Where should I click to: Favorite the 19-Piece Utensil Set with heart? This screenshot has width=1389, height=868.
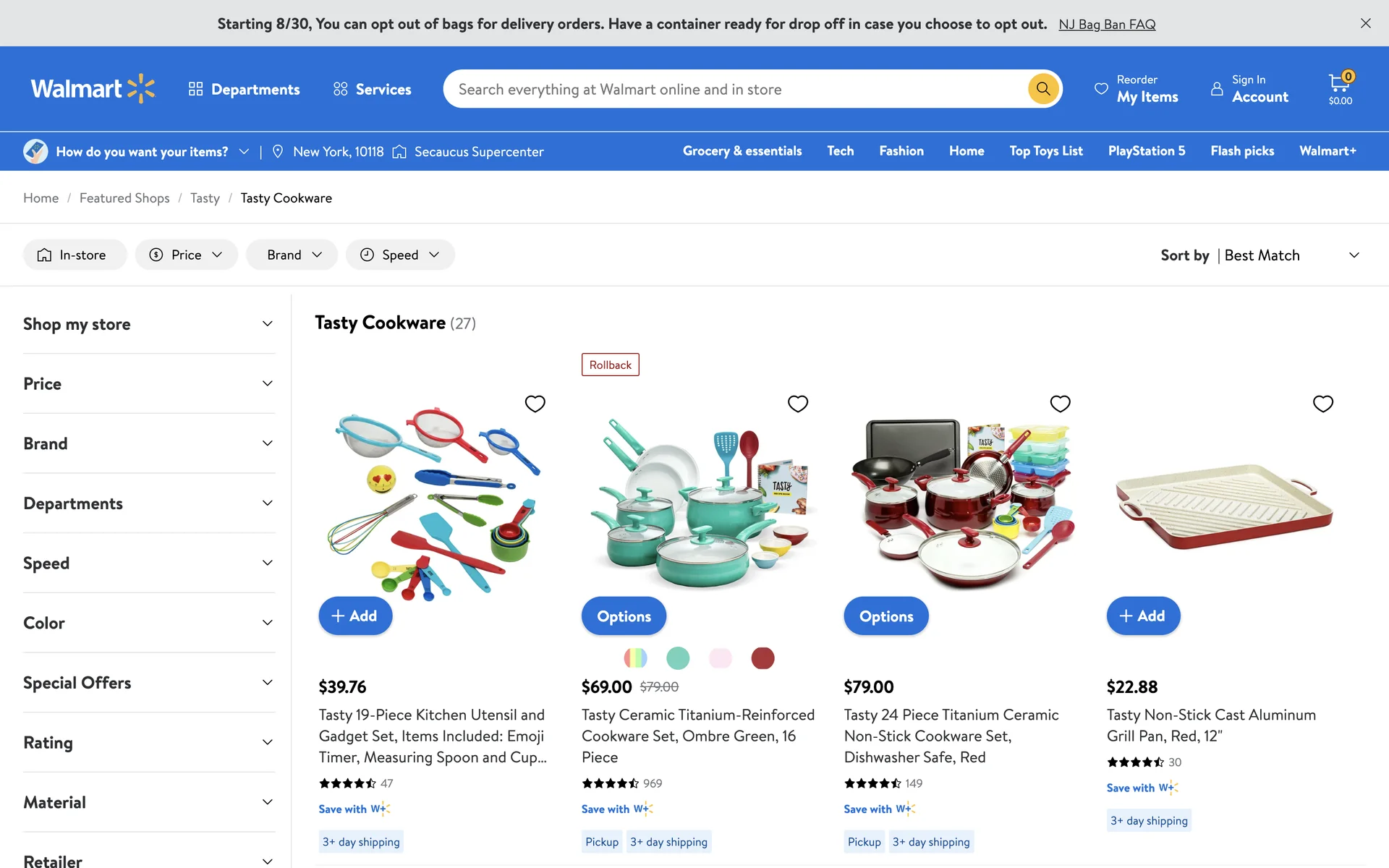pos(535,404)
